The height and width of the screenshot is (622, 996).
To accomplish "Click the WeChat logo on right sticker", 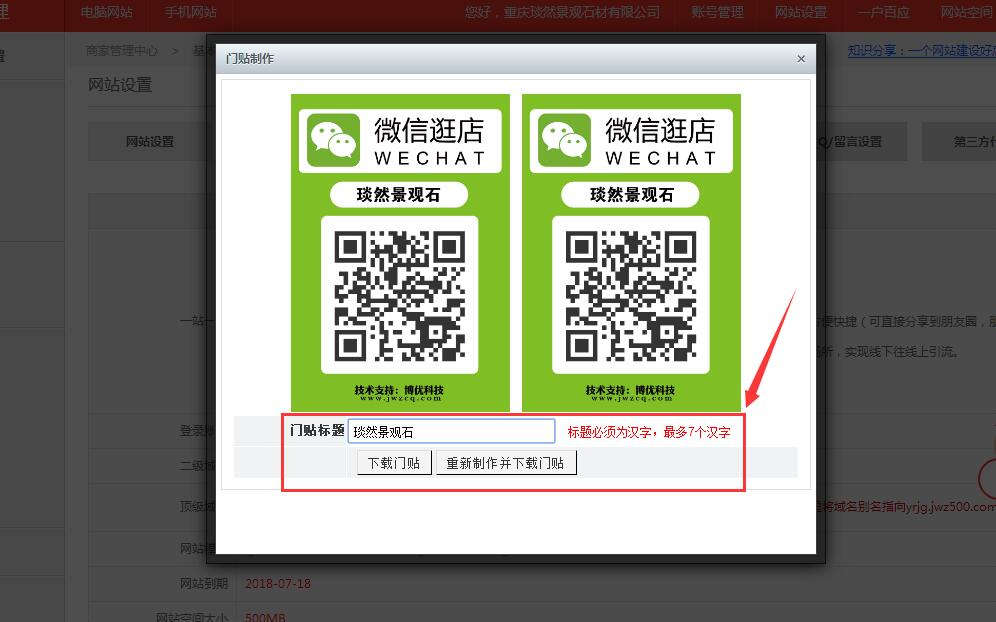I will (565, 140).
